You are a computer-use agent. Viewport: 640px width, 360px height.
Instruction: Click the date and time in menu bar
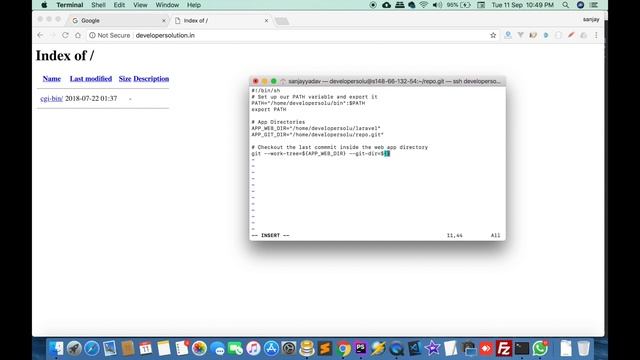(x=522, y=5)
